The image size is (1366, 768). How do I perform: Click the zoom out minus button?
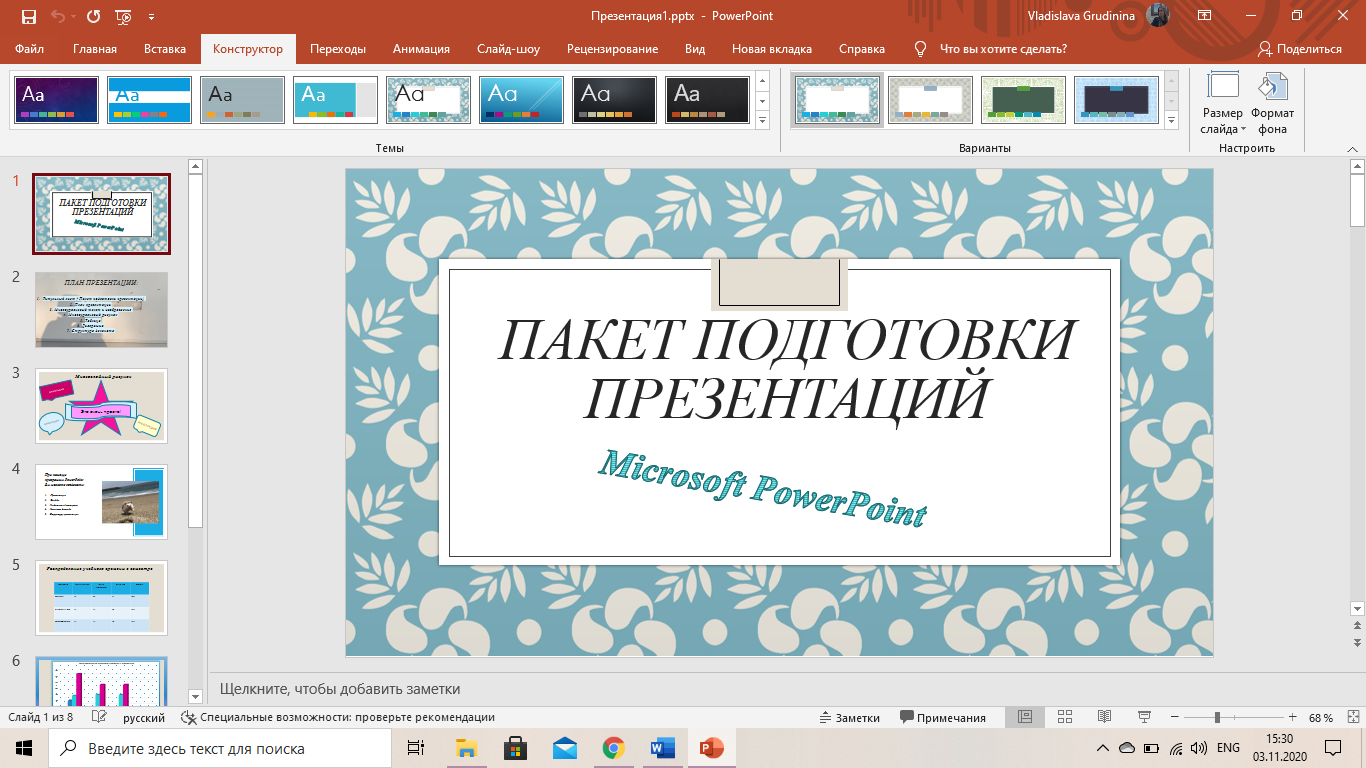click(1173, 717)
